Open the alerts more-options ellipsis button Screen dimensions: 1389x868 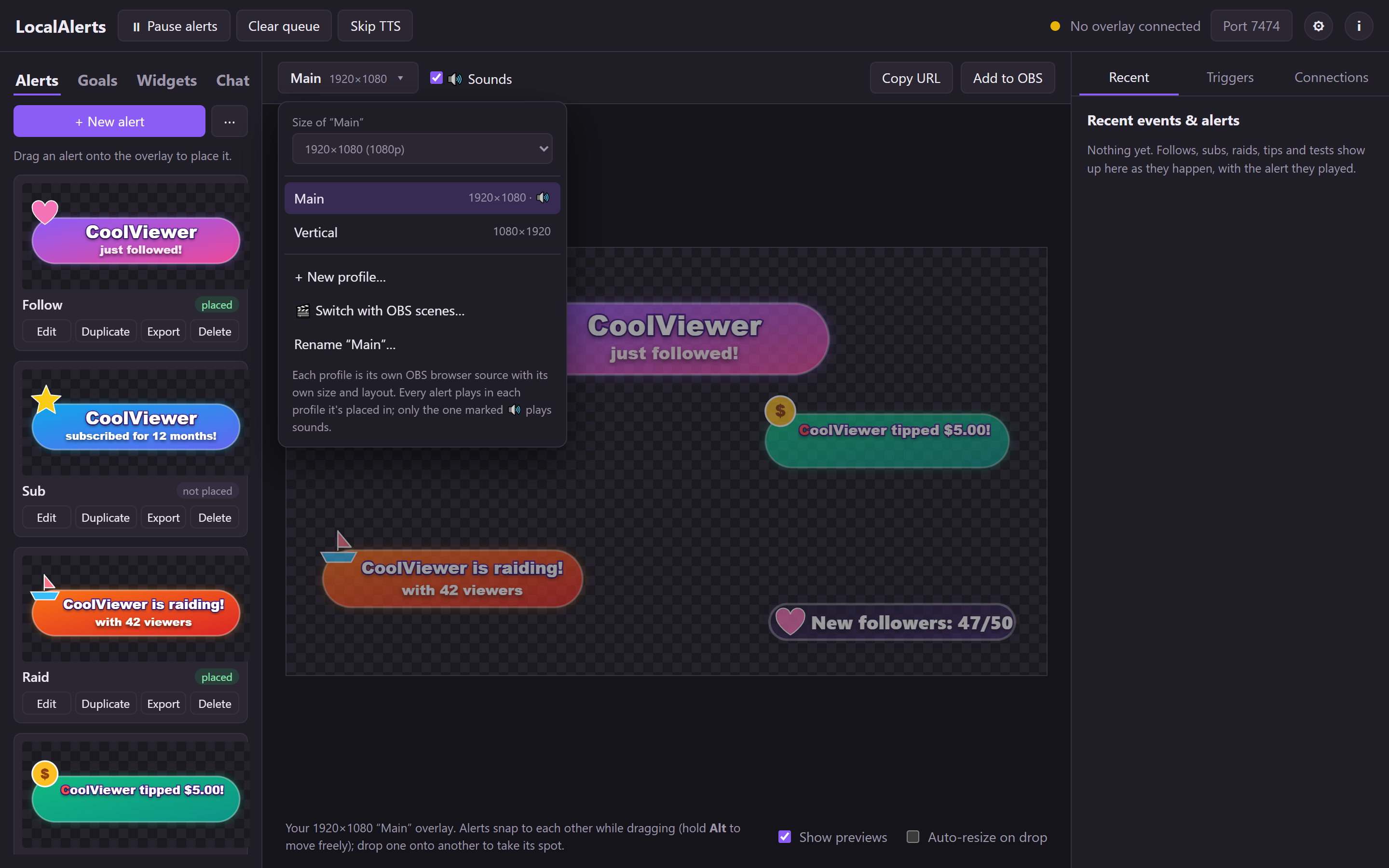click(230, 121)
